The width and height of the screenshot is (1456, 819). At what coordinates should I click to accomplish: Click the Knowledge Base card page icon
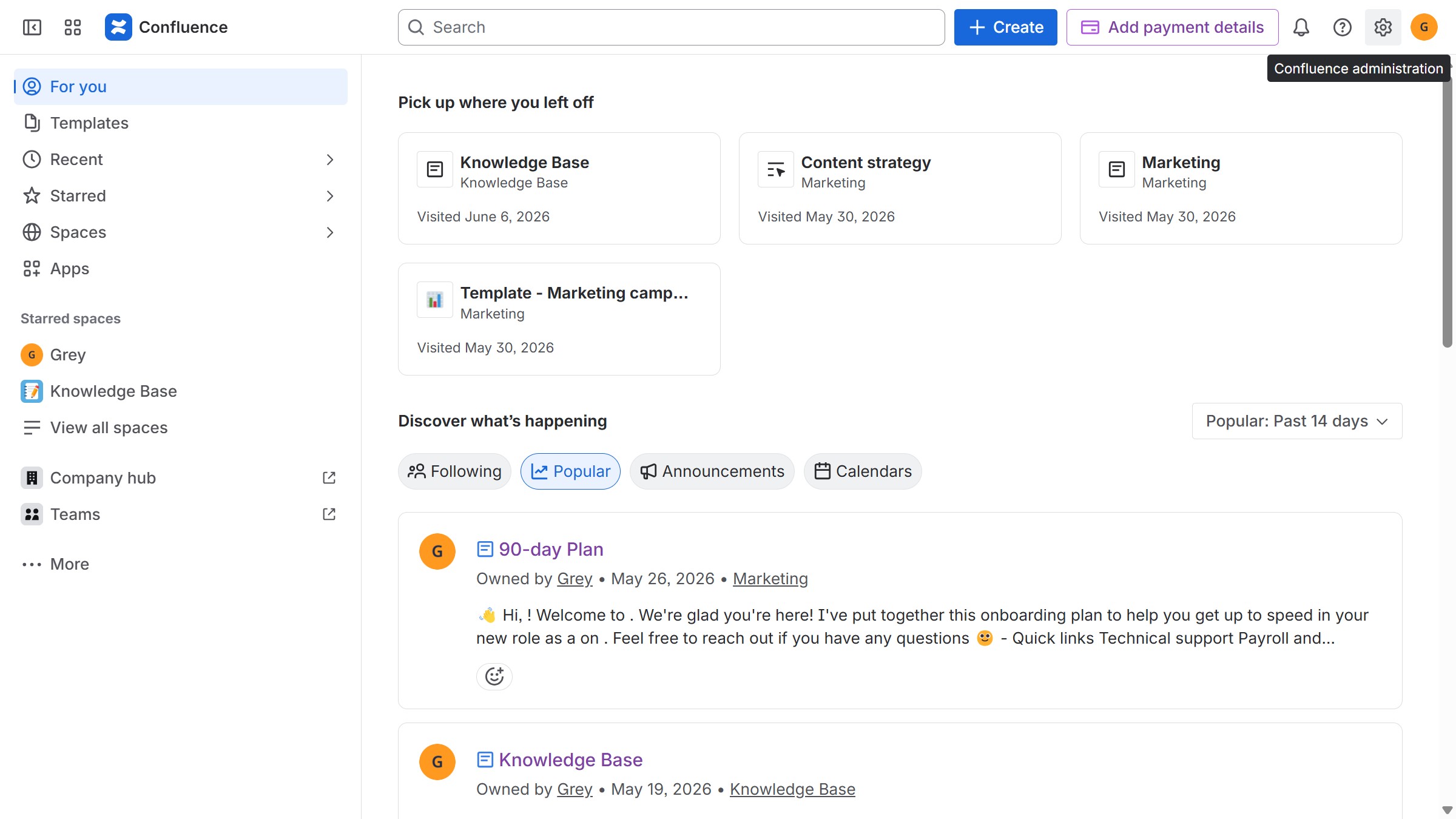(x=435, y=169)
